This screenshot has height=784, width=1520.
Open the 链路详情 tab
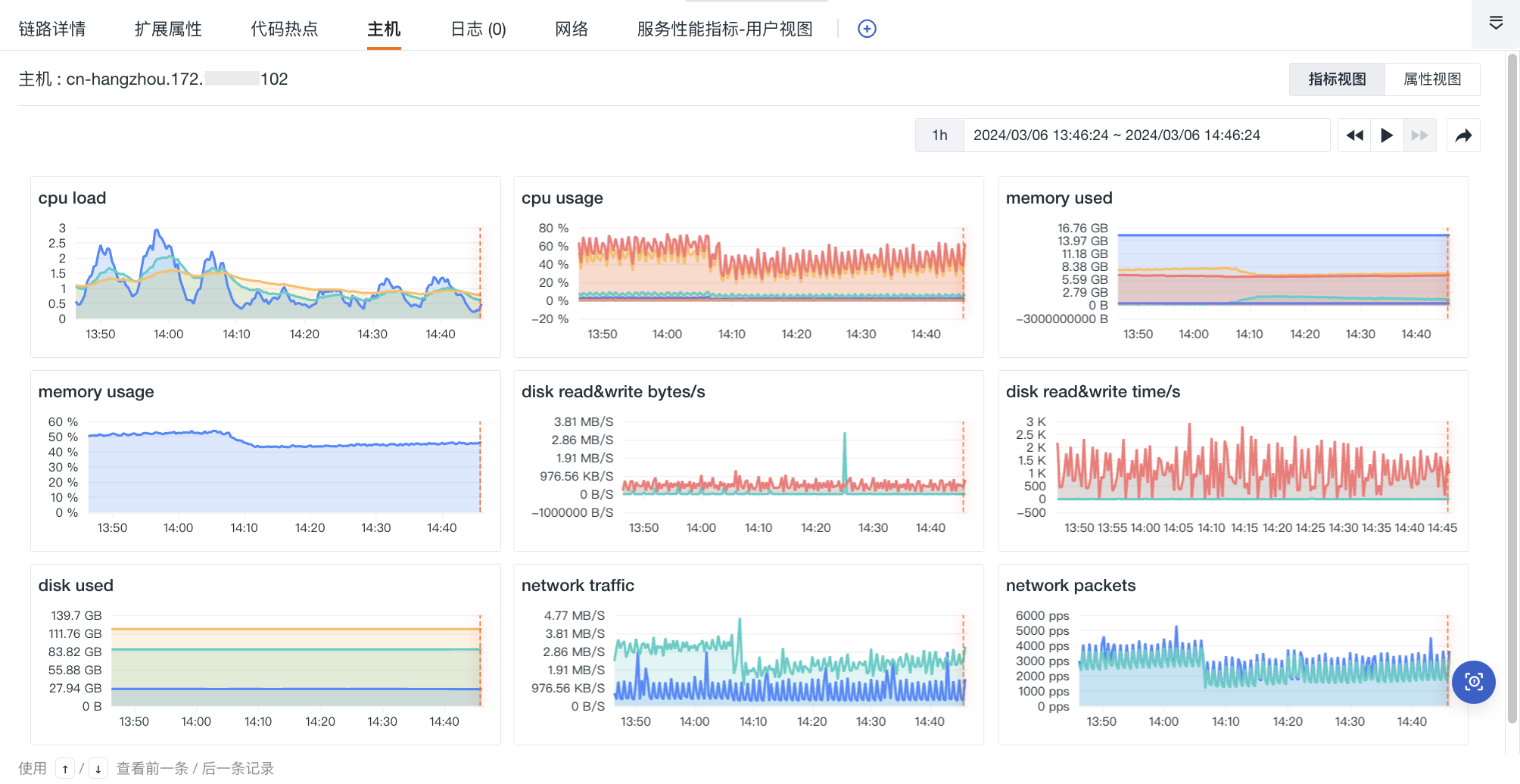pyautogui.click(x=52, y=29)
